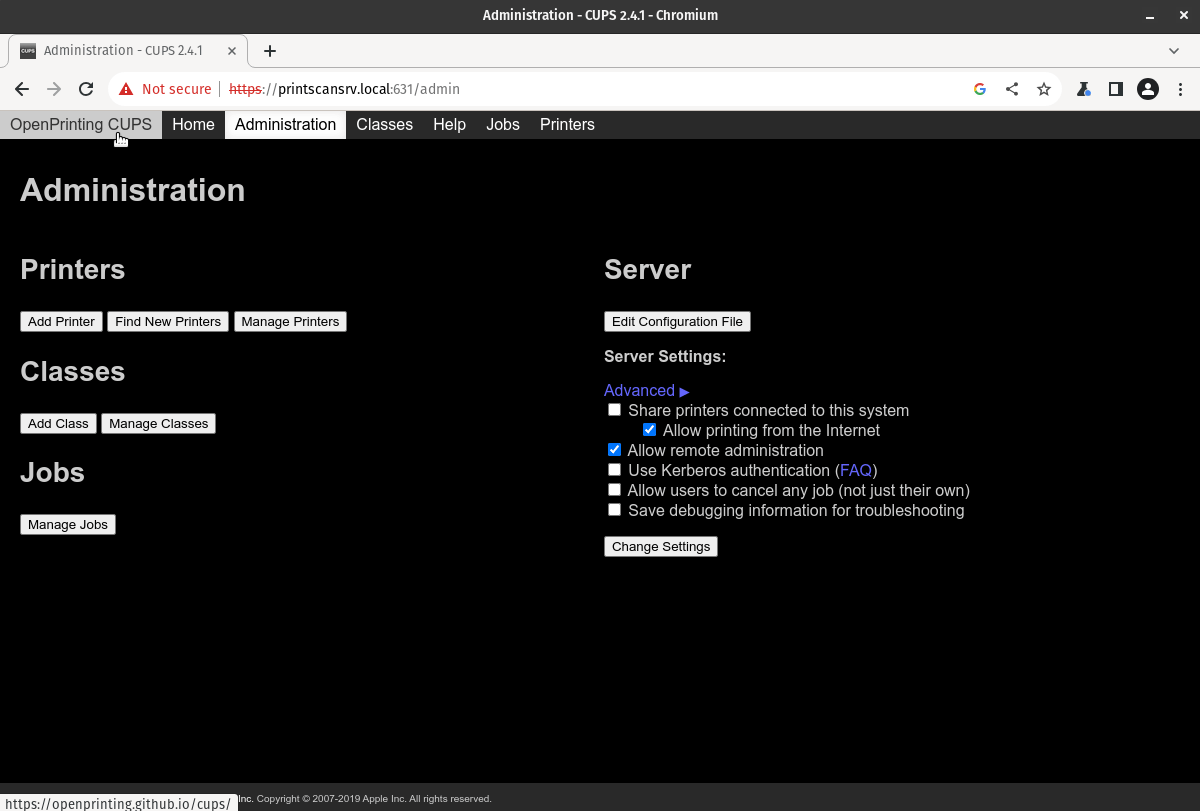Open the Google icon in the address bar
1200x811 pixels.
pyautogui.click(x=980, y=89)
